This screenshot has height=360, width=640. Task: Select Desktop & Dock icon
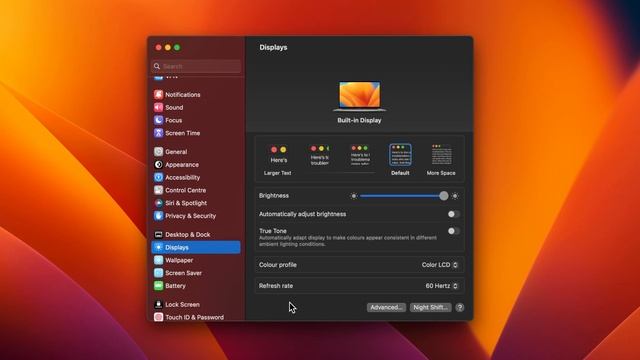(x=158, y=235)
